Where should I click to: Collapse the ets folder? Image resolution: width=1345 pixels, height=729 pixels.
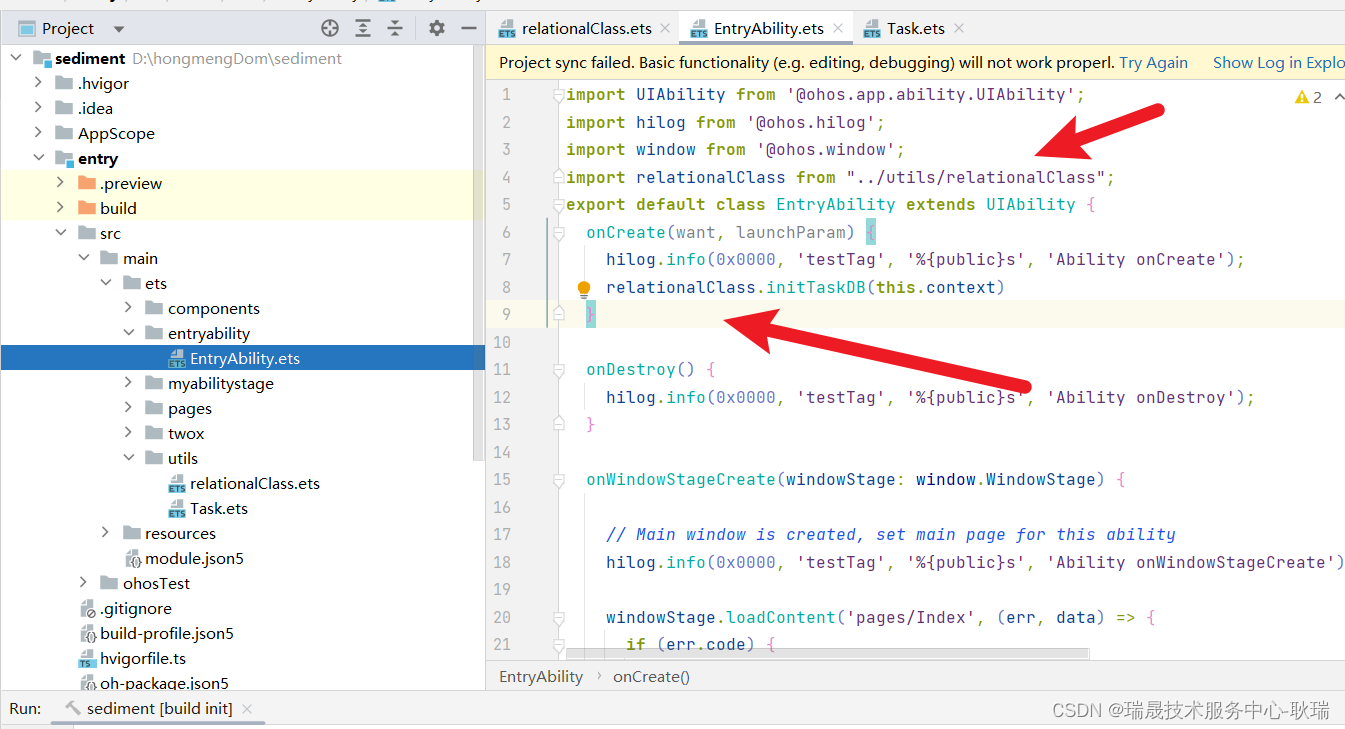pos(106,283)
